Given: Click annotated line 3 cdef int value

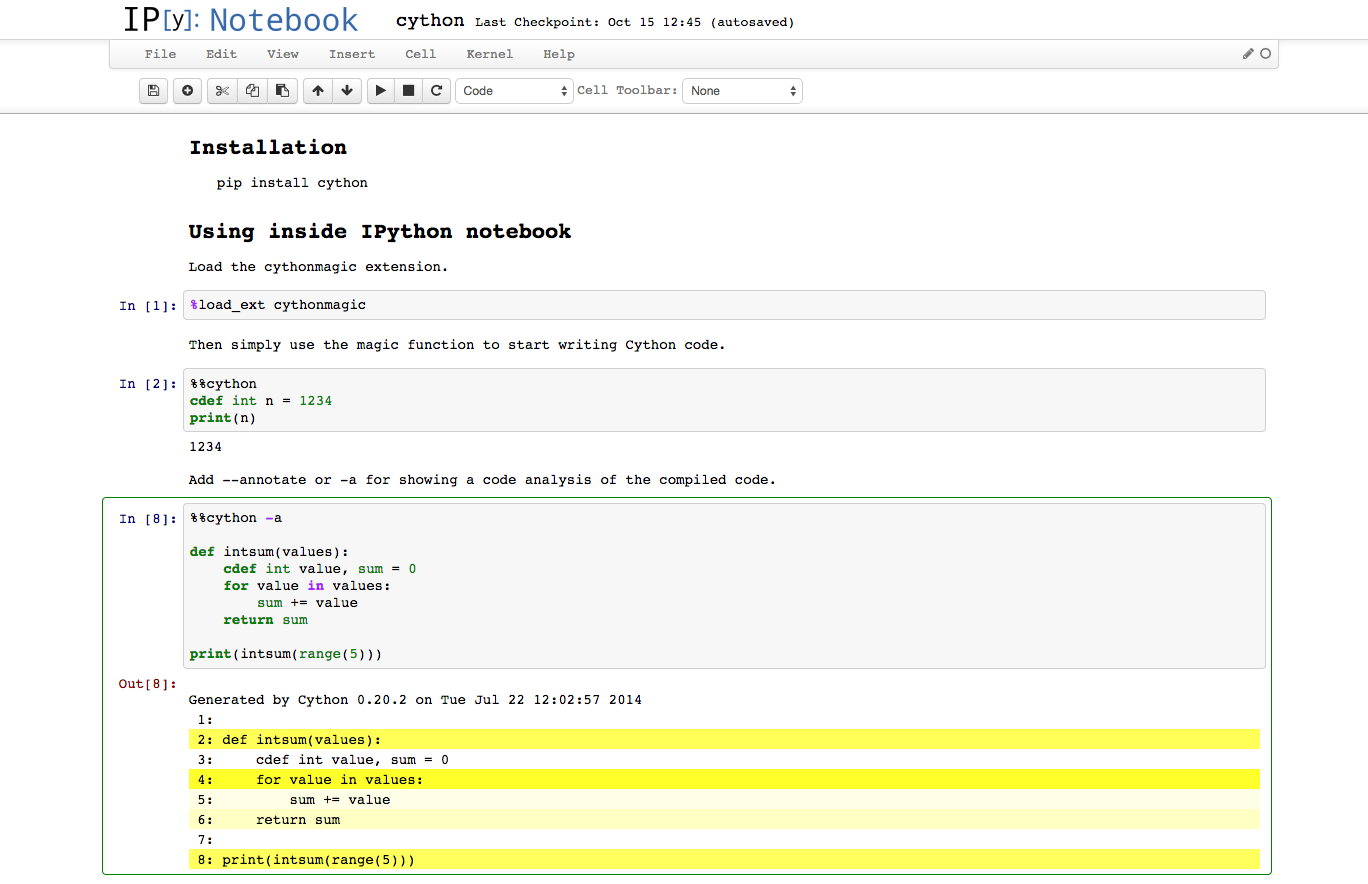Looking at the screenshot, I should click(724, 760).
